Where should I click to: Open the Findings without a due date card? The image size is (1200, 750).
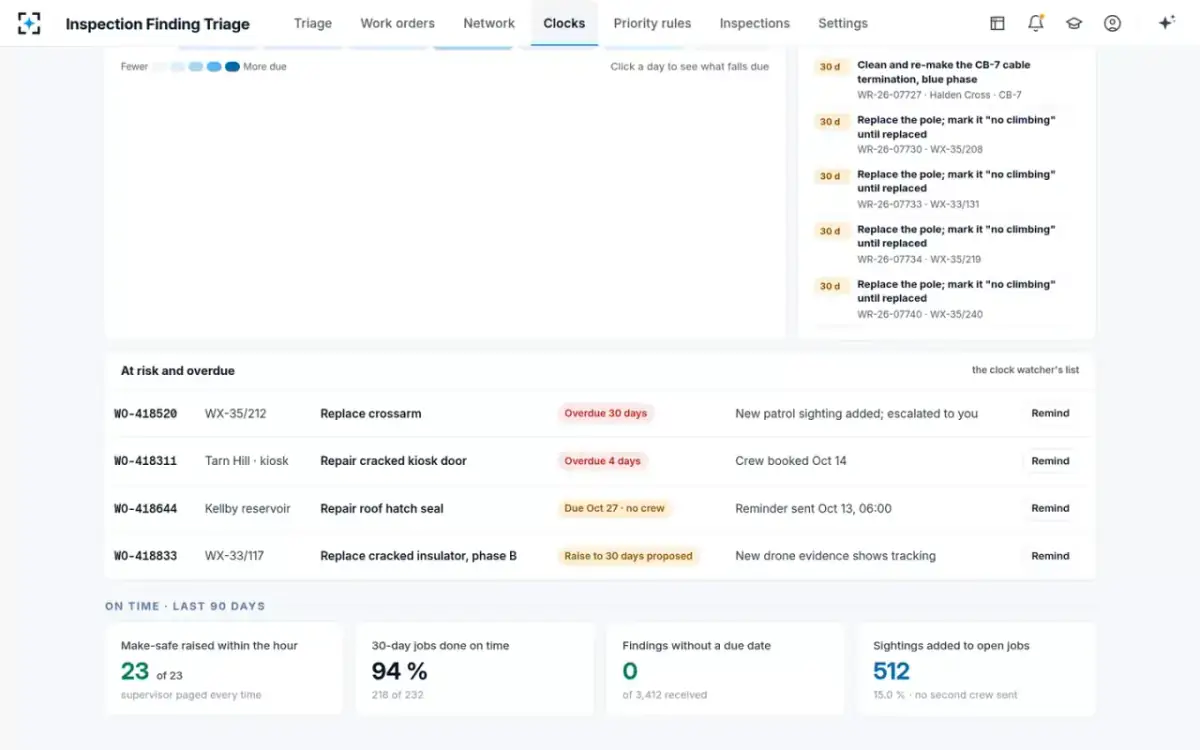[725, 669]
